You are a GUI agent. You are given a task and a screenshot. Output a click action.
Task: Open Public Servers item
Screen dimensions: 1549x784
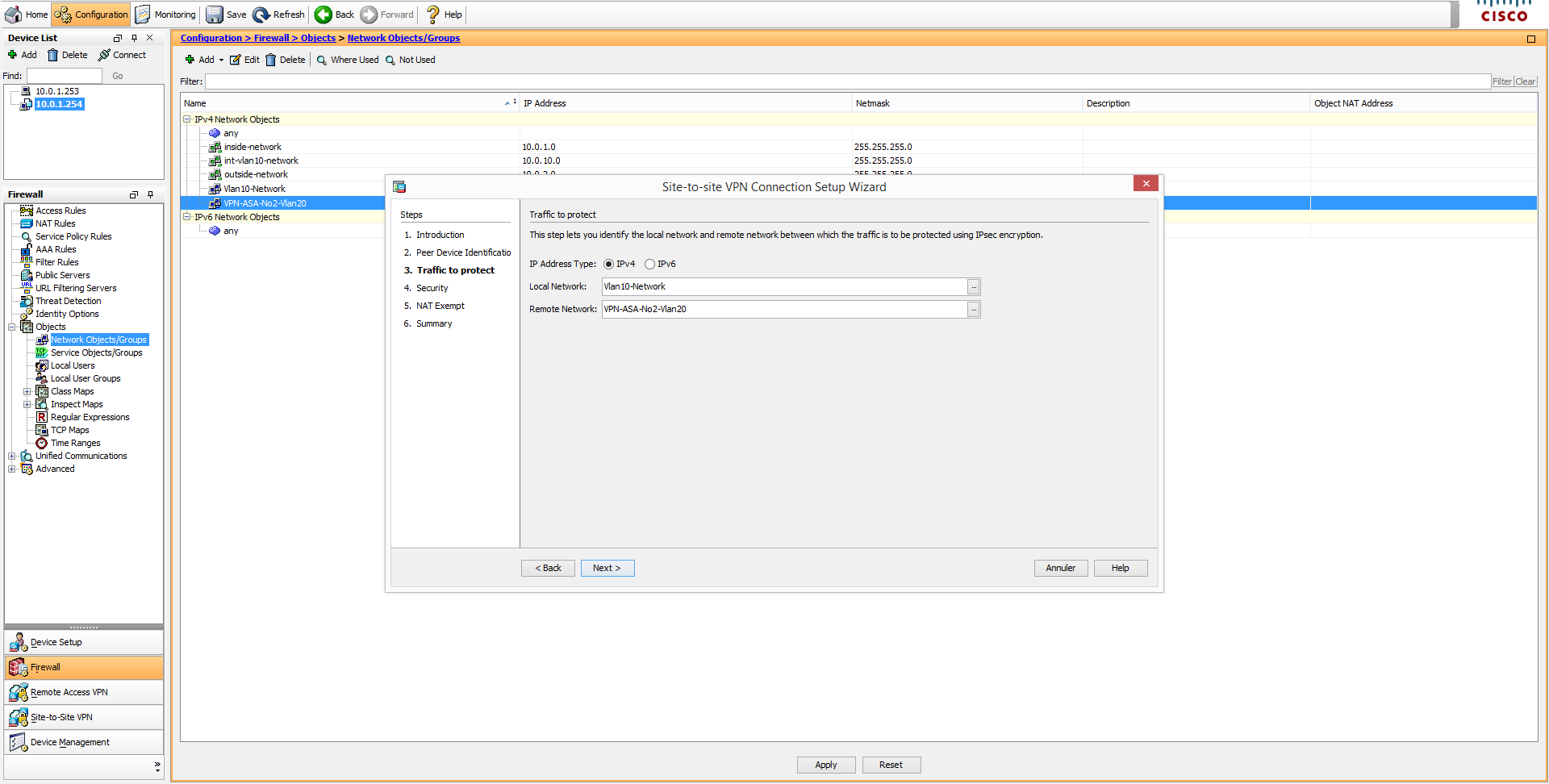tap(62, 275)
